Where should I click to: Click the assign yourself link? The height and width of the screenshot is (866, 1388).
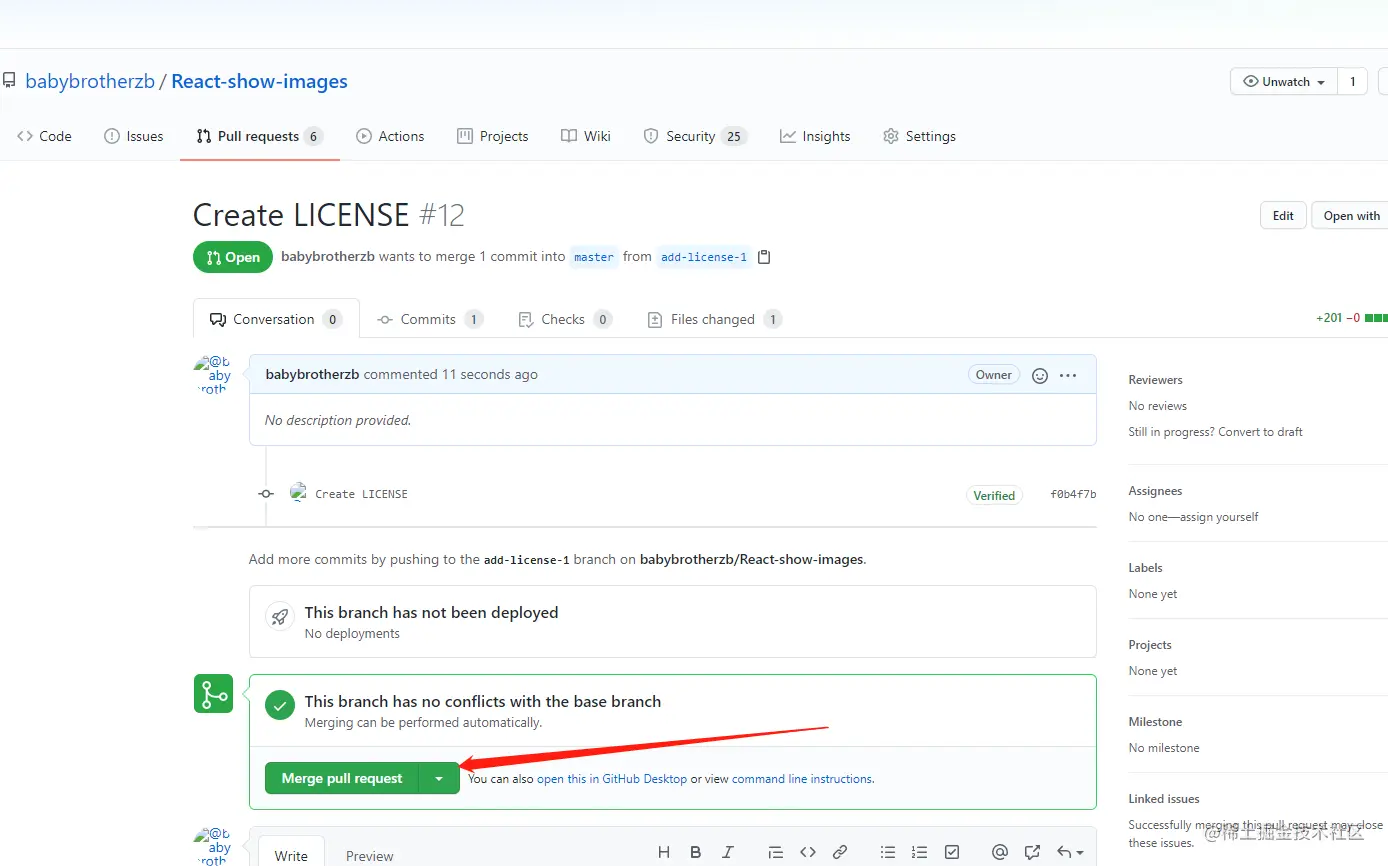click(x=1220, y=517)
